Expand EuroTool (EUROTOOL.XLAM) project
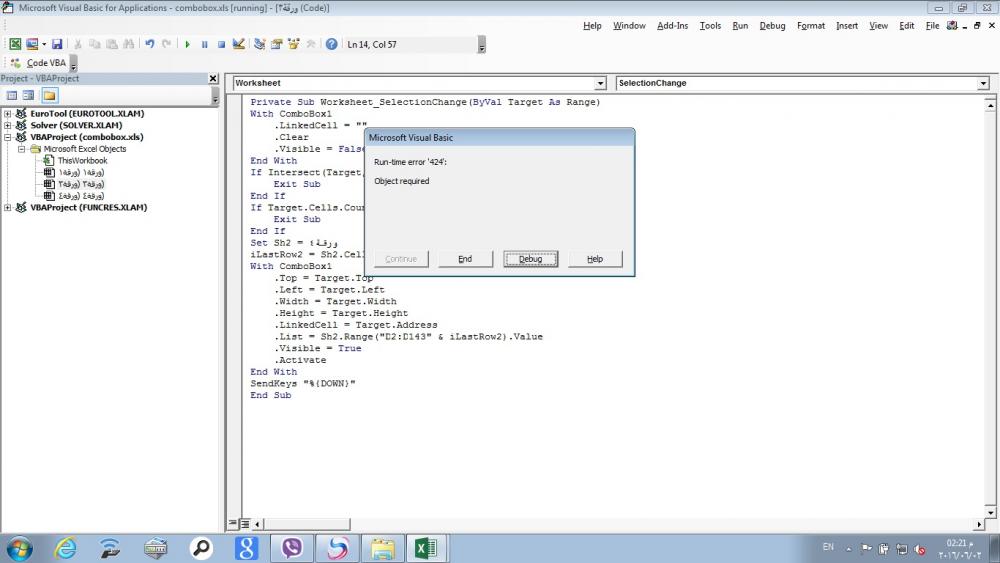1000x563 pixels. [8, 113]
